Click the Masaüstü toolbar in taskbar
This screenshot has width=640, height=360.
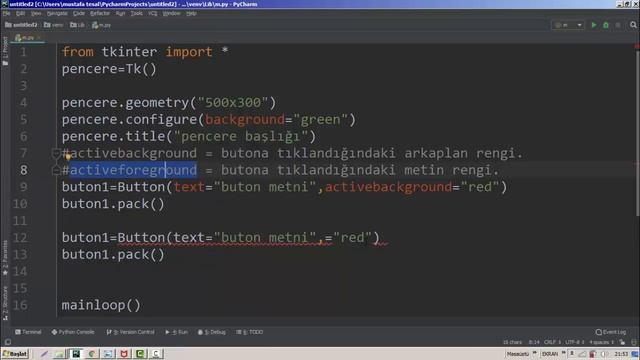(x=518, y=353)
